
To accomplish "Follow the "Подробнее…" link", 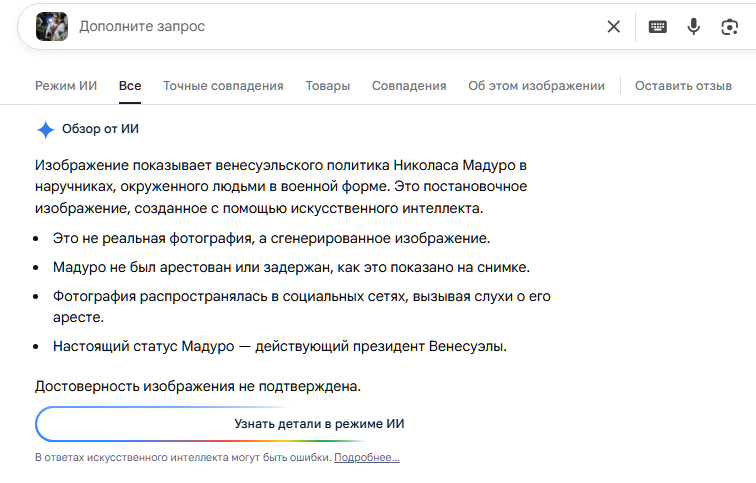I will coord(367,457).
